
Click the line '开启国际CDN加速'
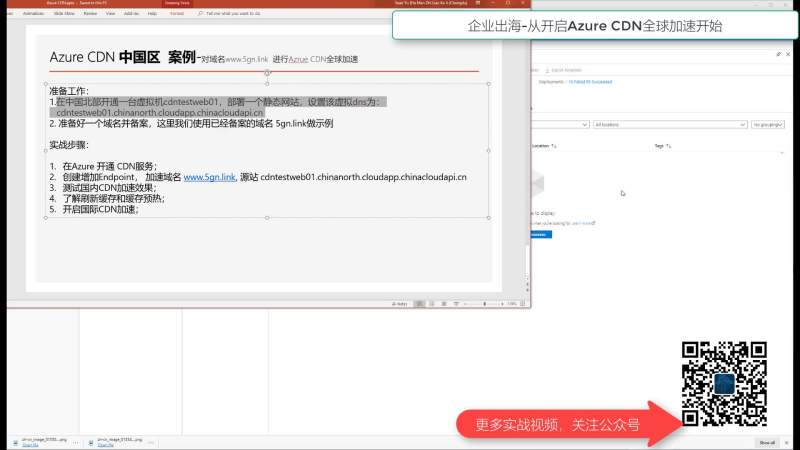pos(100,209)
